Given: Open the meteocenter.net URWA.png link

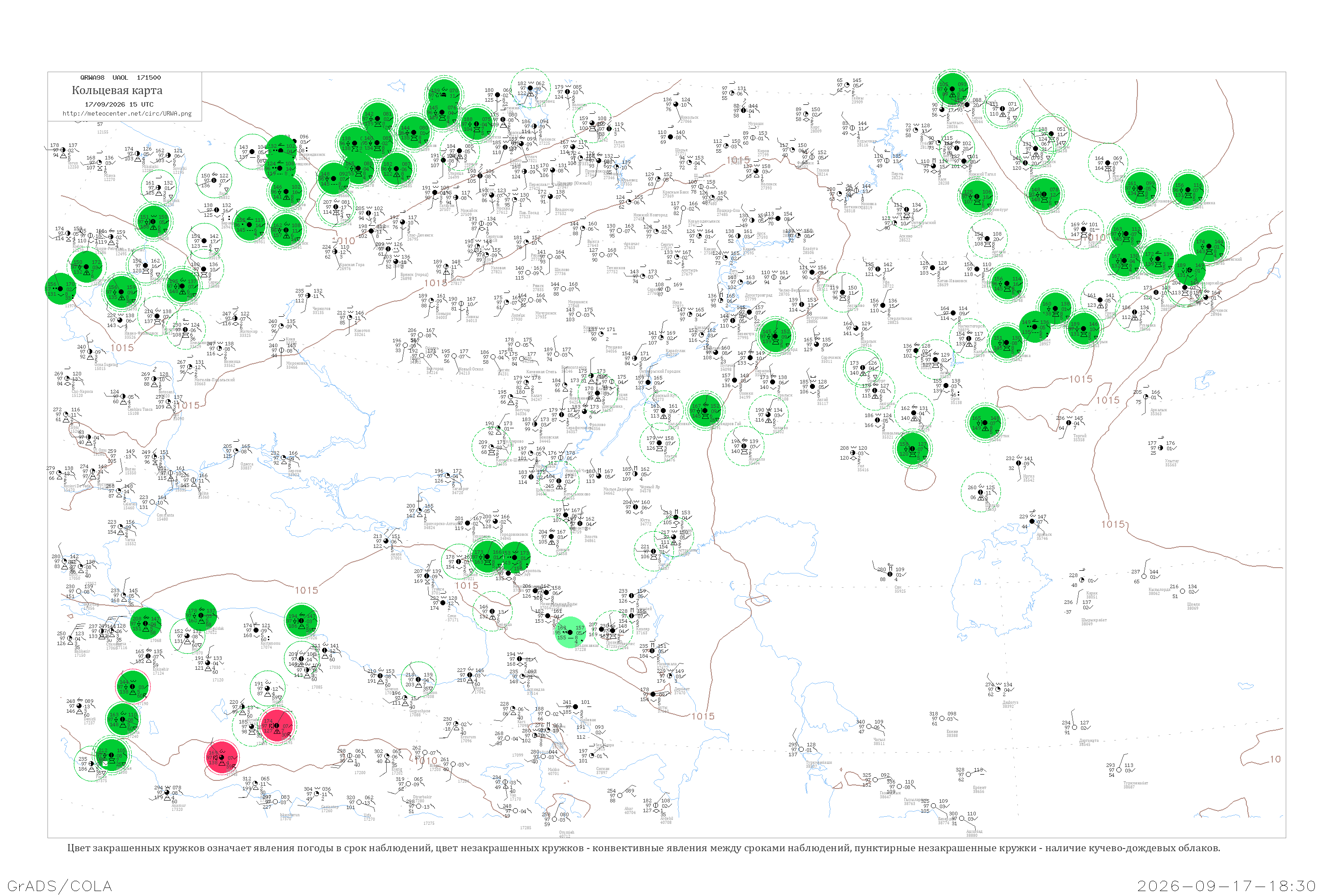Looking at the screenshot, I should coord(127,113).
